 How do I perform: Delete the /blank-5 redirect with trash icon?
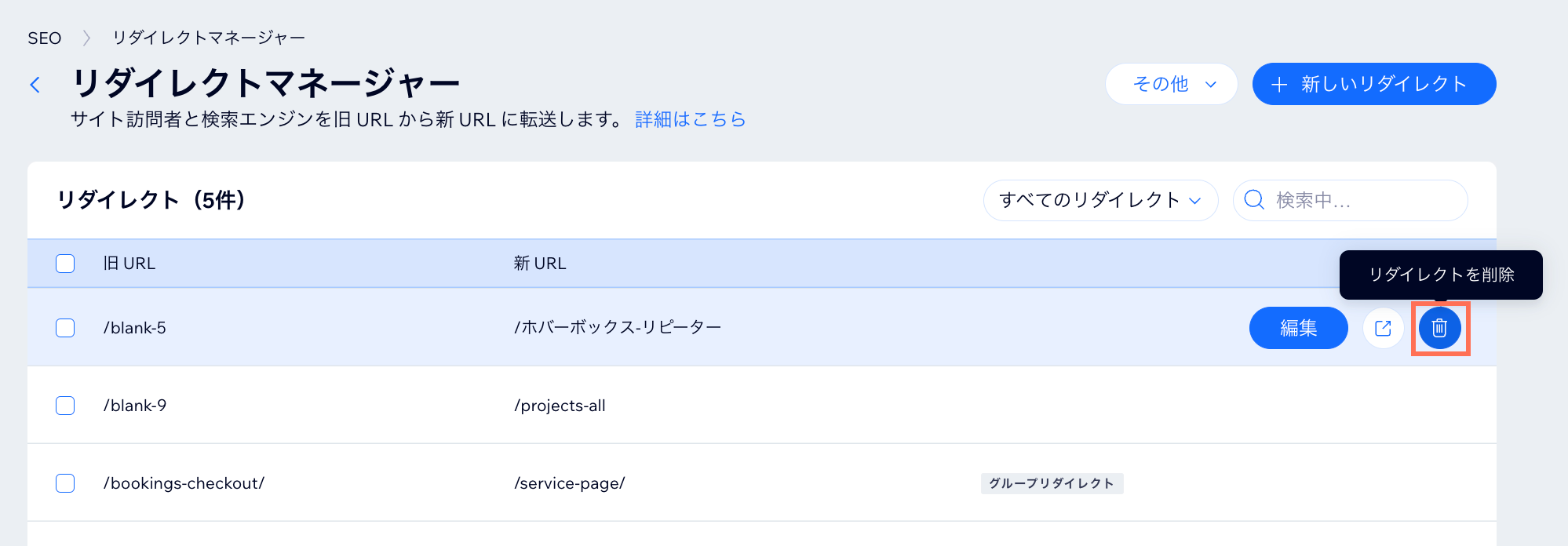pos(1439,328)
